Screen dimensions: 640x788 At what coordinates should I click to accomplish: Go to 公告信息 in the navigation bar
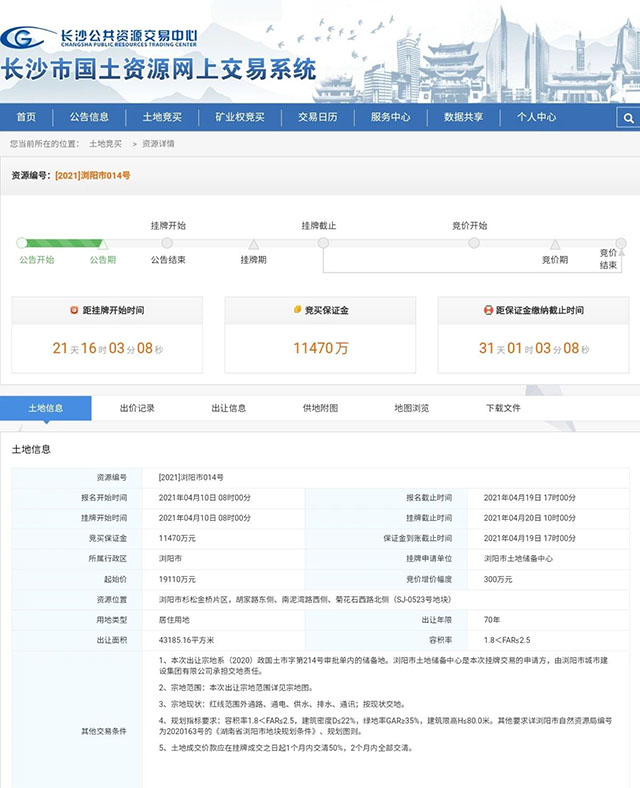pyautogui.click(x=89, y=117)
